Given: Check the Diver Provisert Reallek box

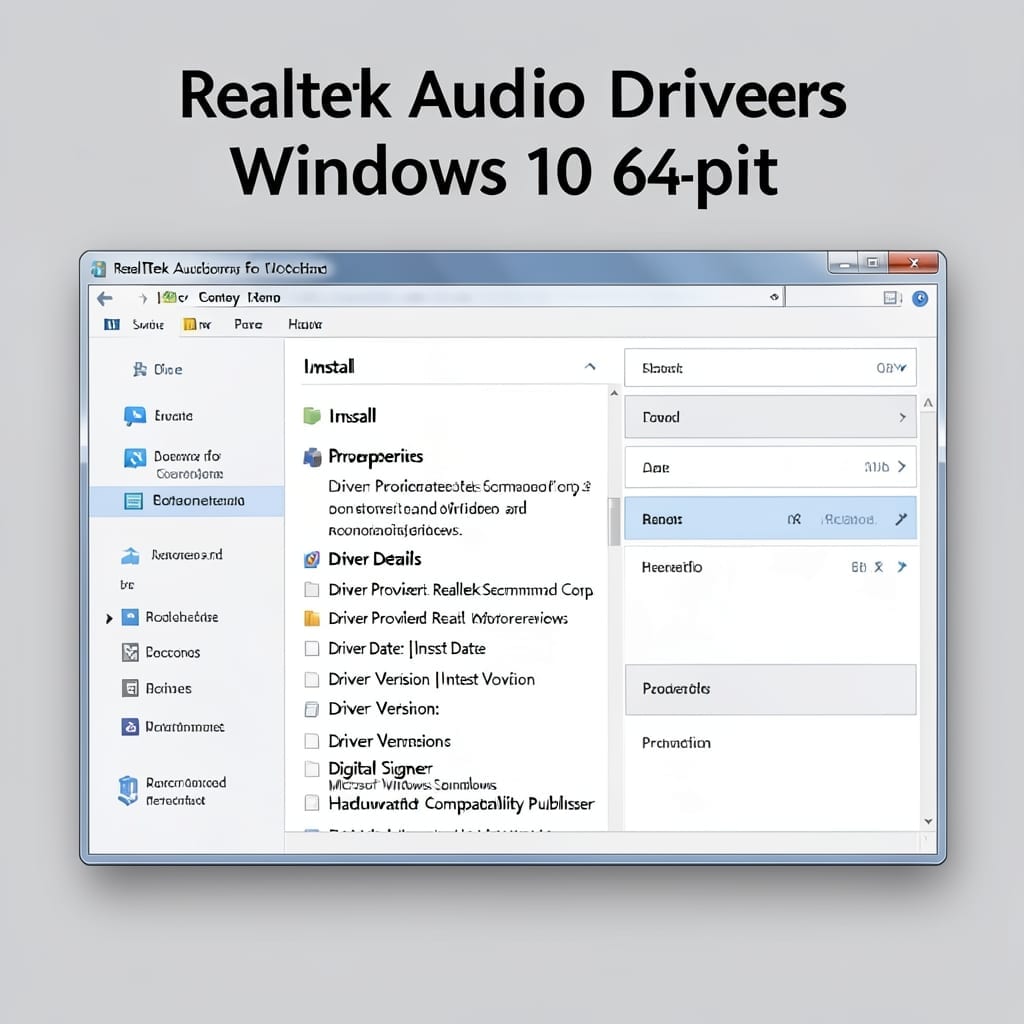Looking at the screenshot, I should coord(312,590).
